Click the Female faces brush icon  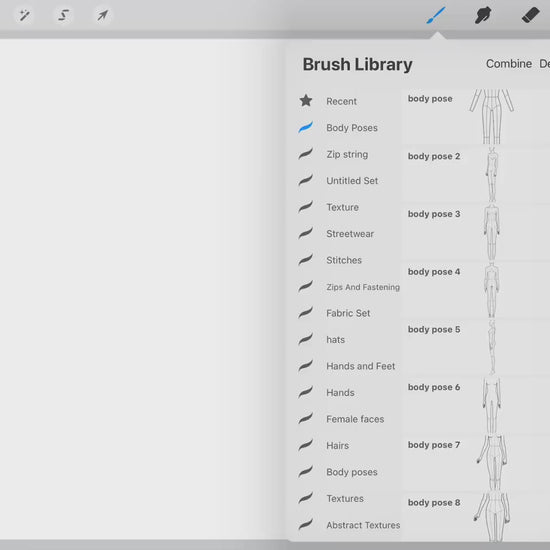pyautogui.click(x=306, y=419)
